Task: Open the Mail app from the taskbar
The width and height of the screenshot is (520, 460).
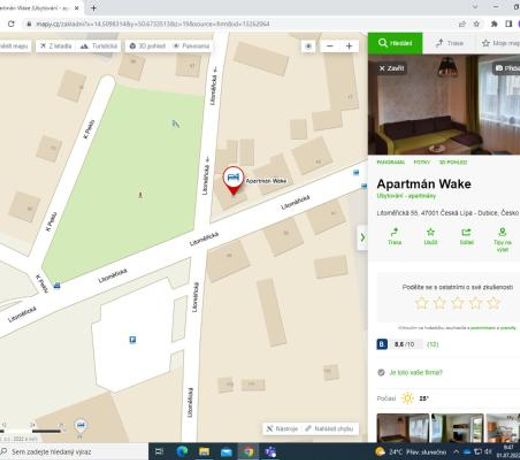Action: coord(226,452)
